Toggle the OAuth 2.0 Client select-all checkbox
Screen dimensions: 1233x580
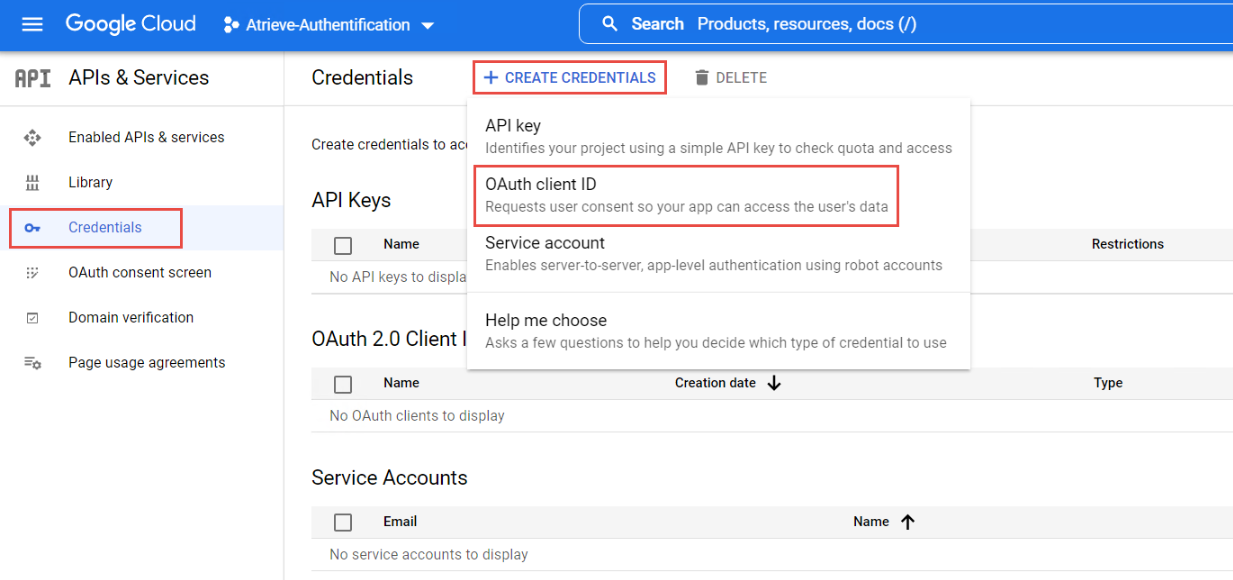(x=343, y=384)
